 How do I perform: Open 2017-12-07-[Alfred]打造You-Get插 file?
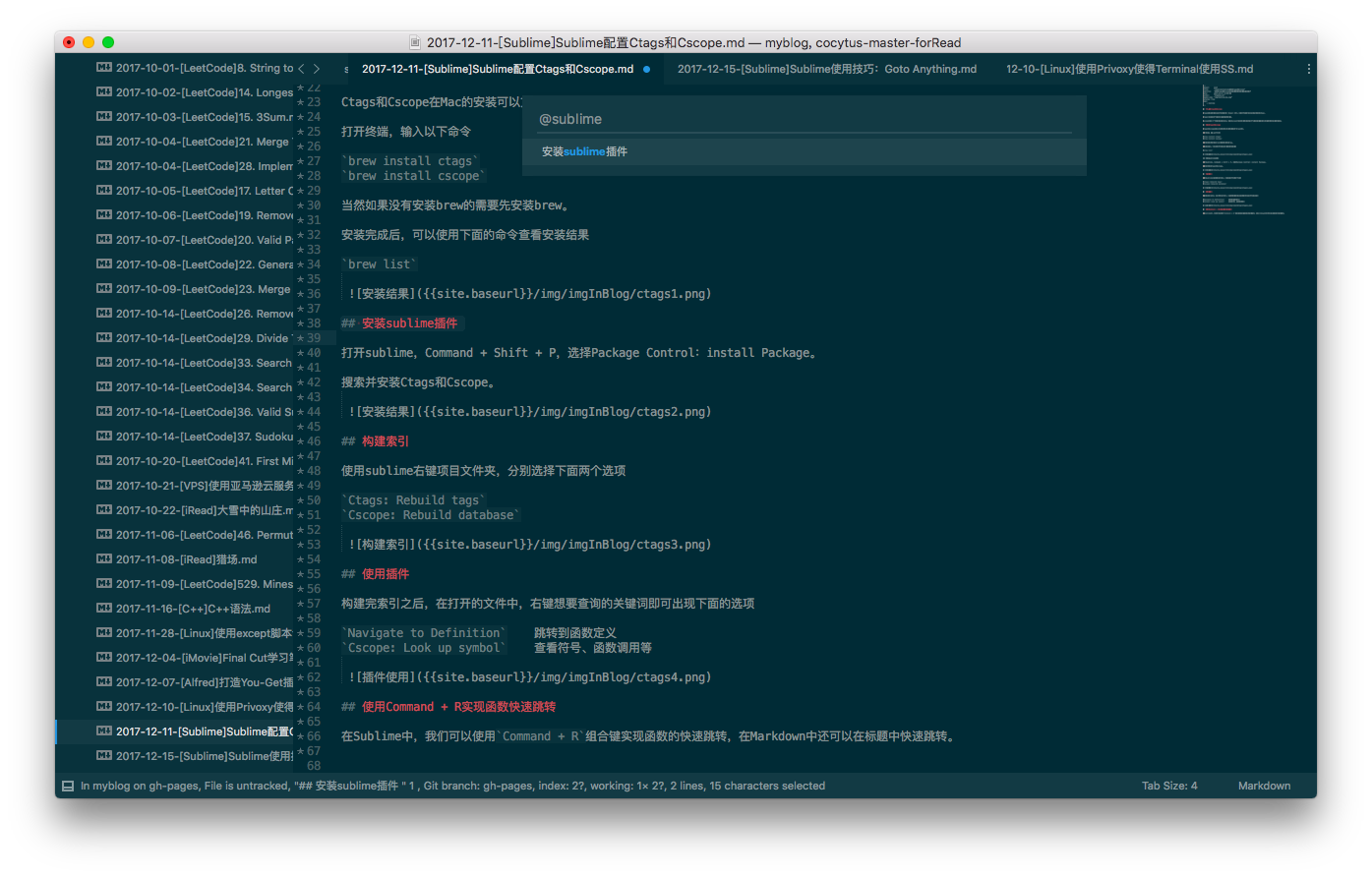pos(205,682)
